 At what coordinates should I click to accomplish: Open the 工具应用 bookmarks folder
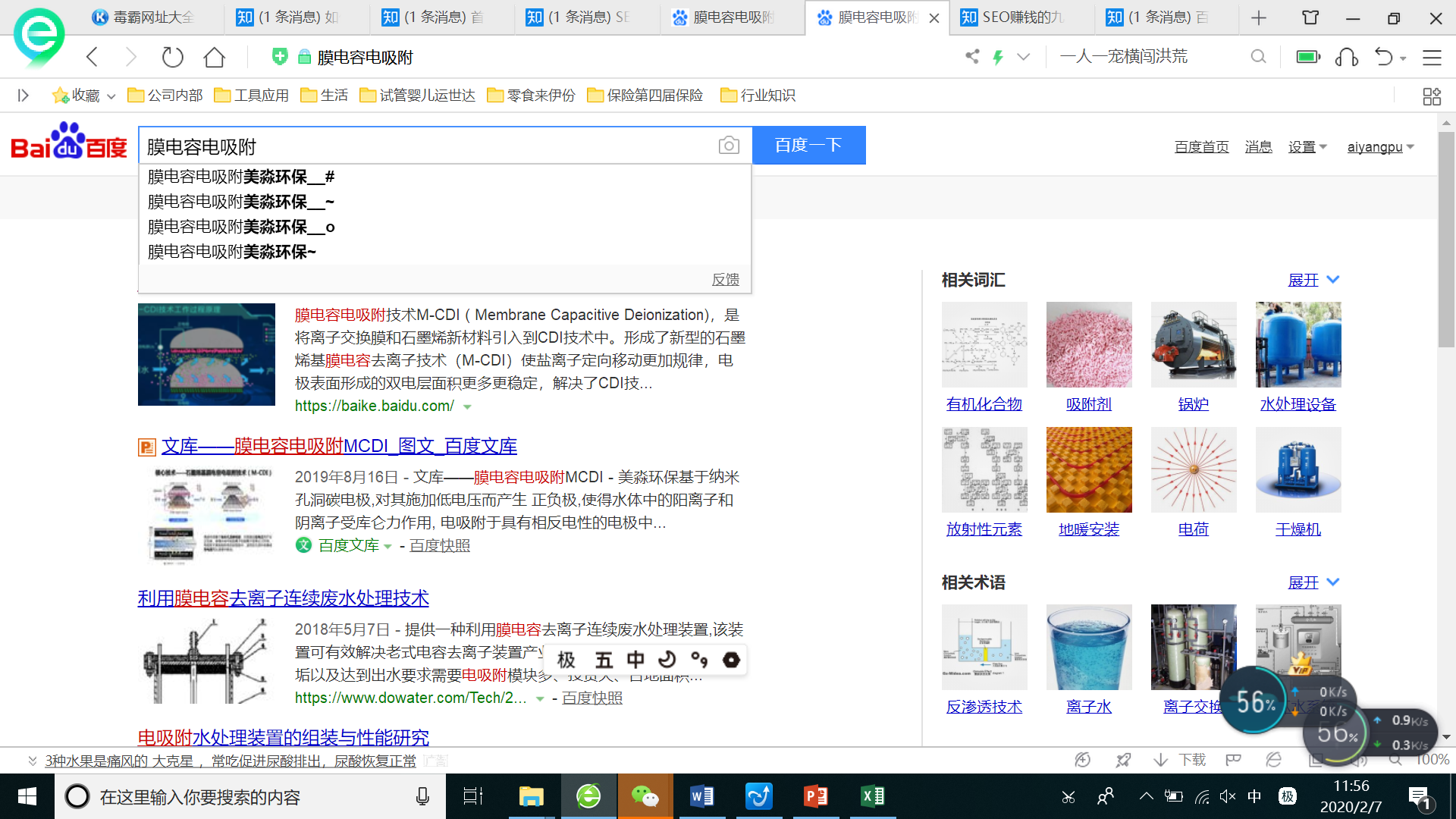pyautogui.click(x=252, y=96)
